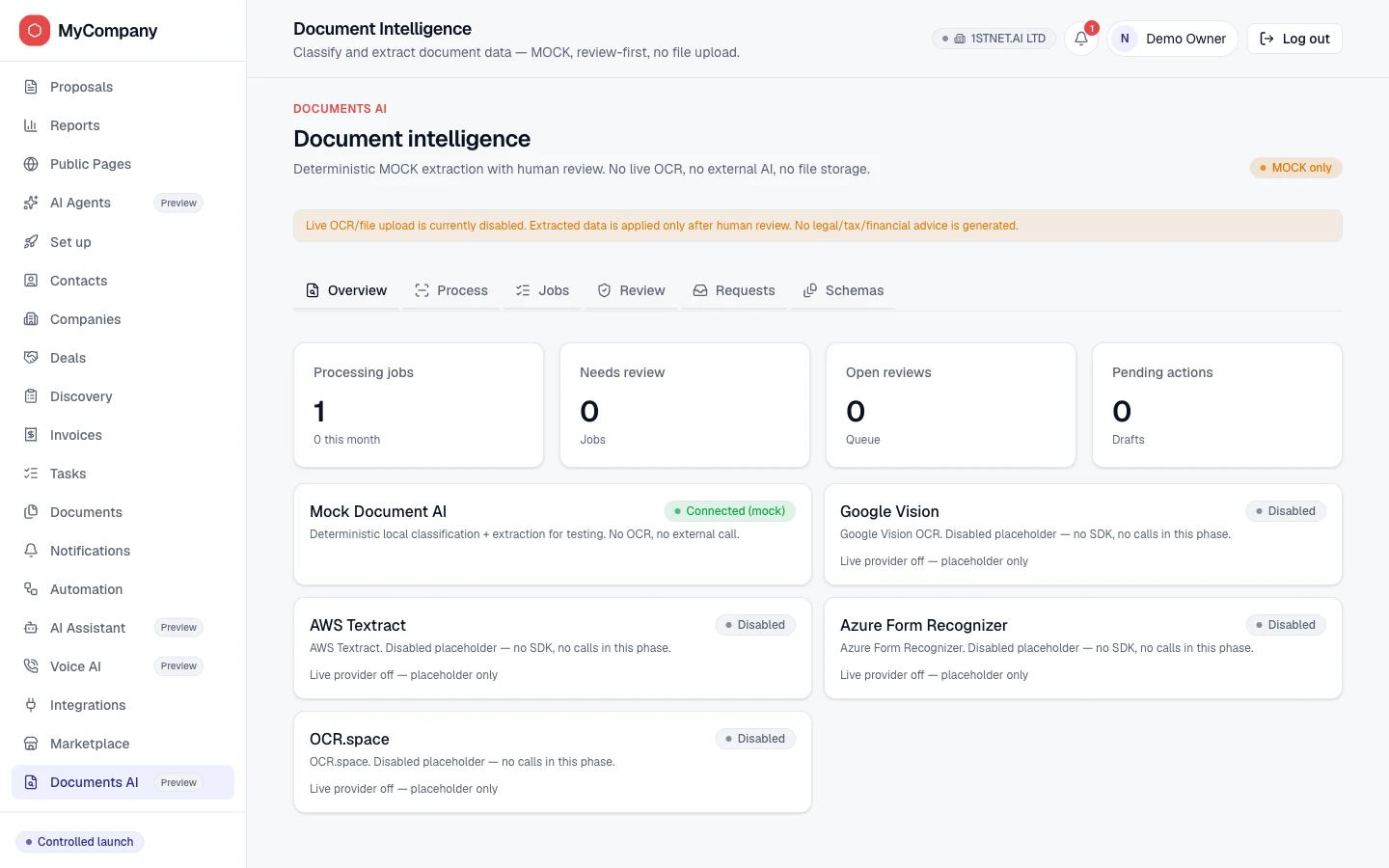The image size is (1389, 868).
Task: Switch to the Process tab
Action: (x=451, y=290)
